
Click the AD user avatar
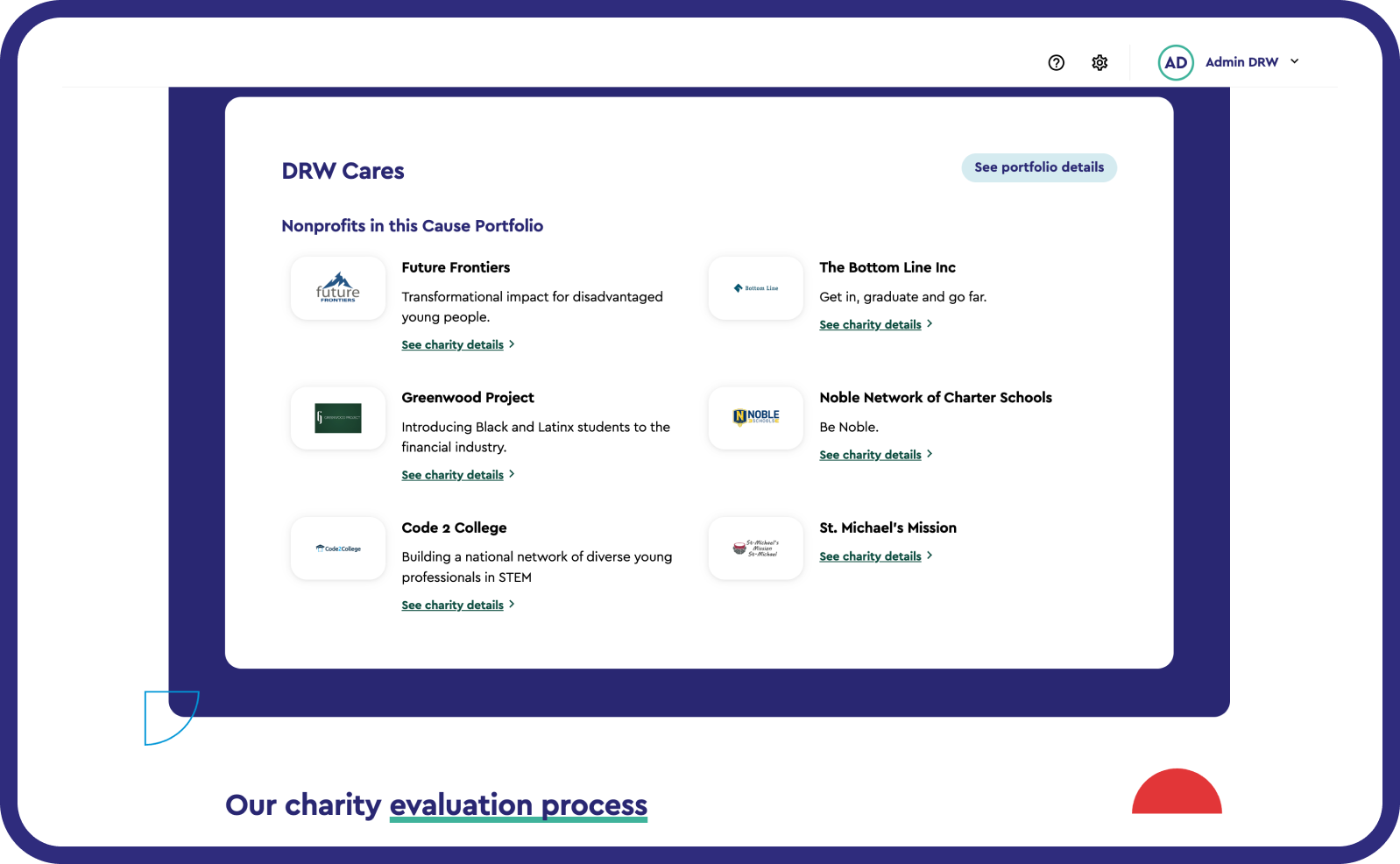click(1176, 62)
